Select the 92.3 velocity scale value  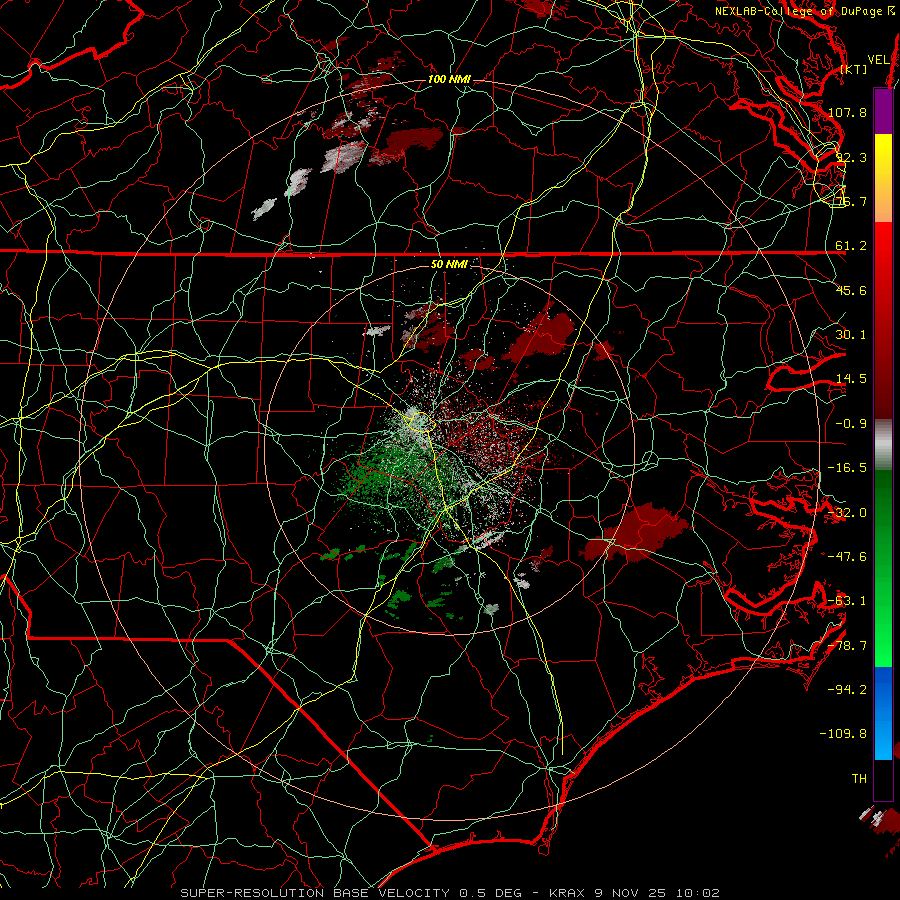(x=851, y=157)
